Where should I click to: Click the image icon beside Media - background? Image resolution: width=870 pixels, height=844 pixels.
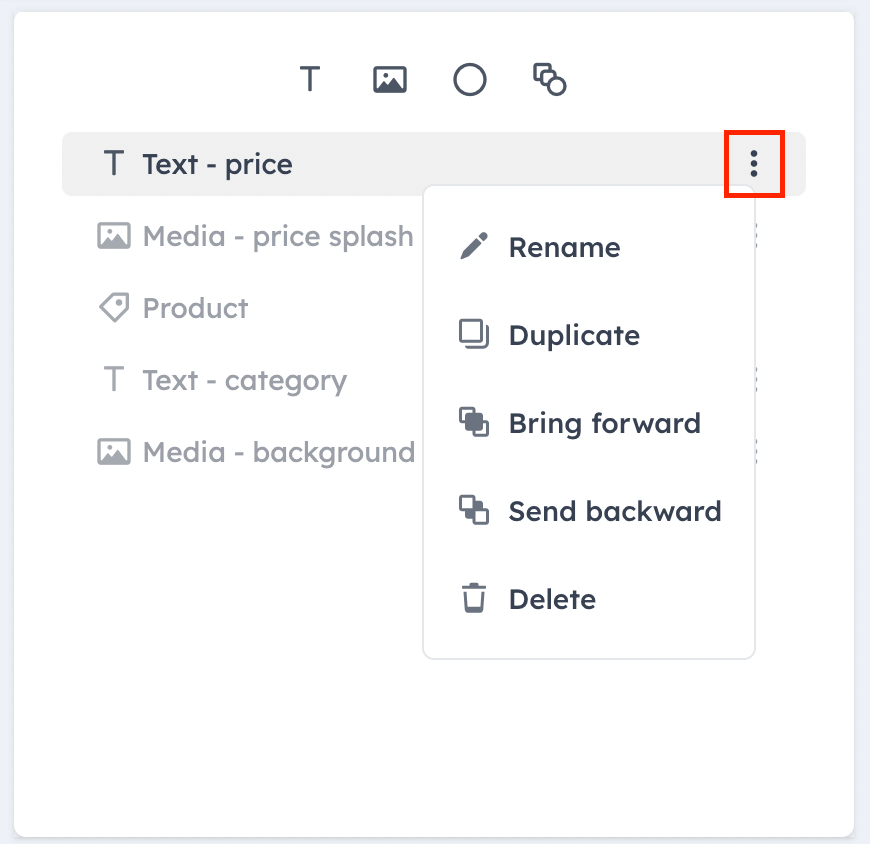[114, 452]
